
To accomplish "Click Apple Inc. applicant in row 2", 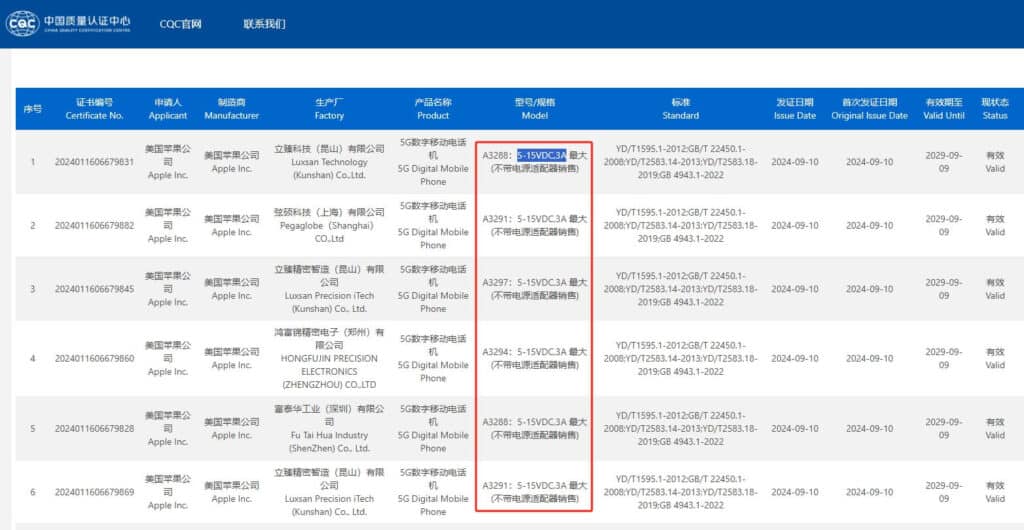I will point(168,225).
